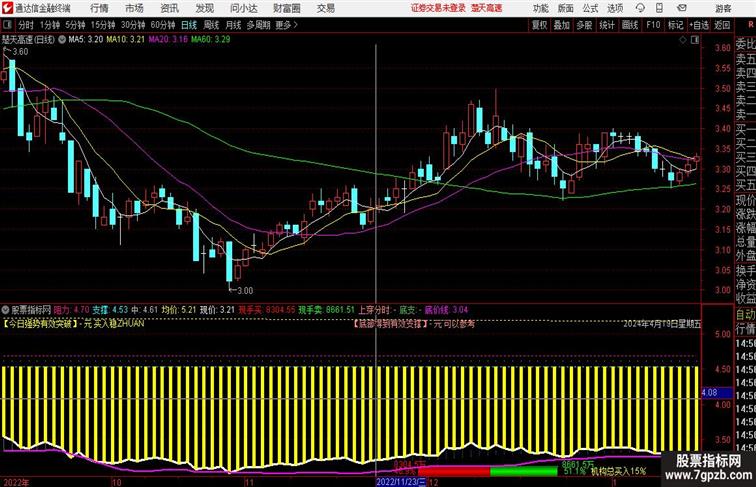Click the MA60: 3.29 label
This screenshot has height=487, width=756.
point(210,40)
